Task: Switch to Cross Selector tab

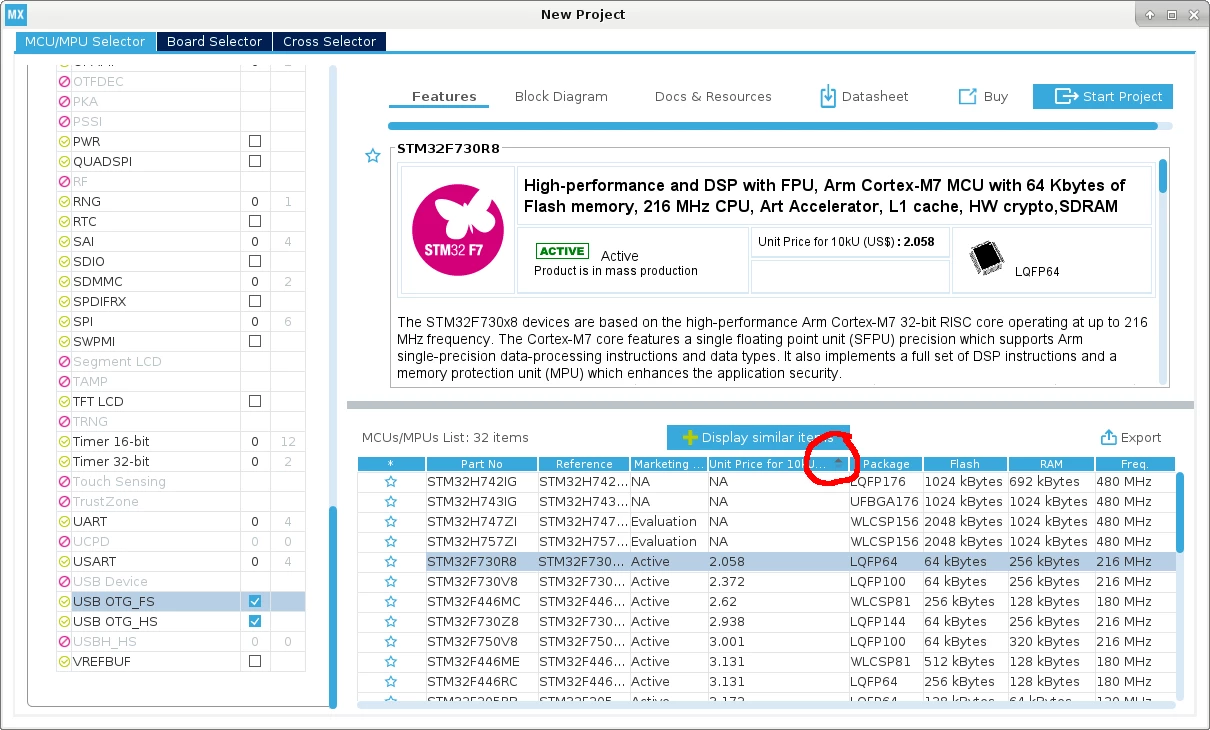Action: [329, 41]
